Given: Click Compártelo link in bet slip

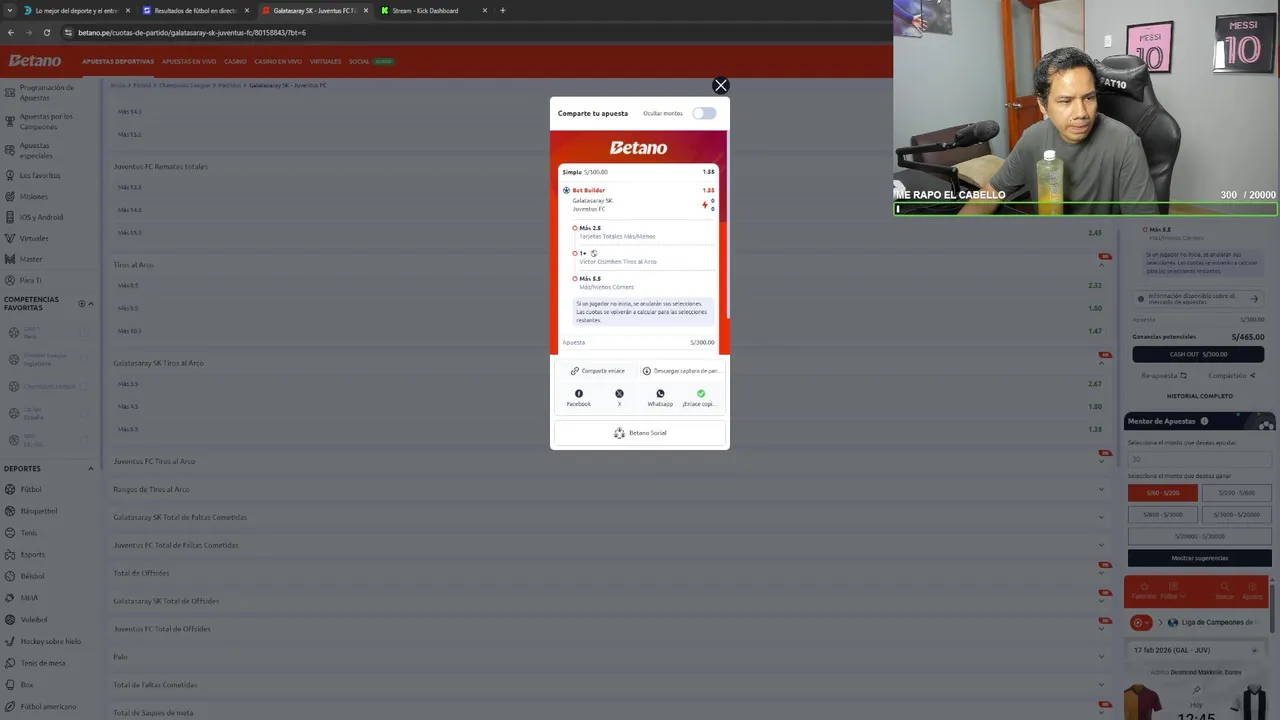Looking at the screenshot, I should coord(1232,376).
